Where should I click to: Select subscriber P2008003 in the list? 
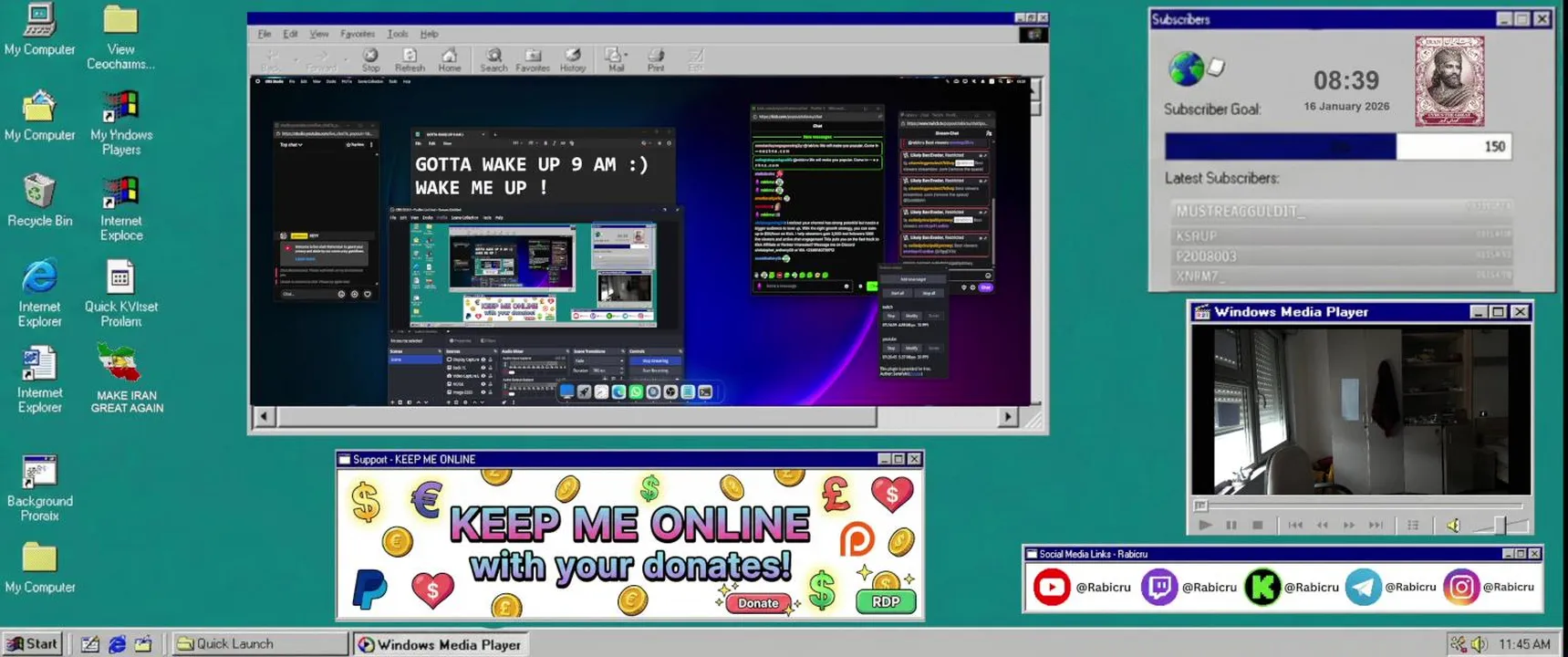[1341, 255]
